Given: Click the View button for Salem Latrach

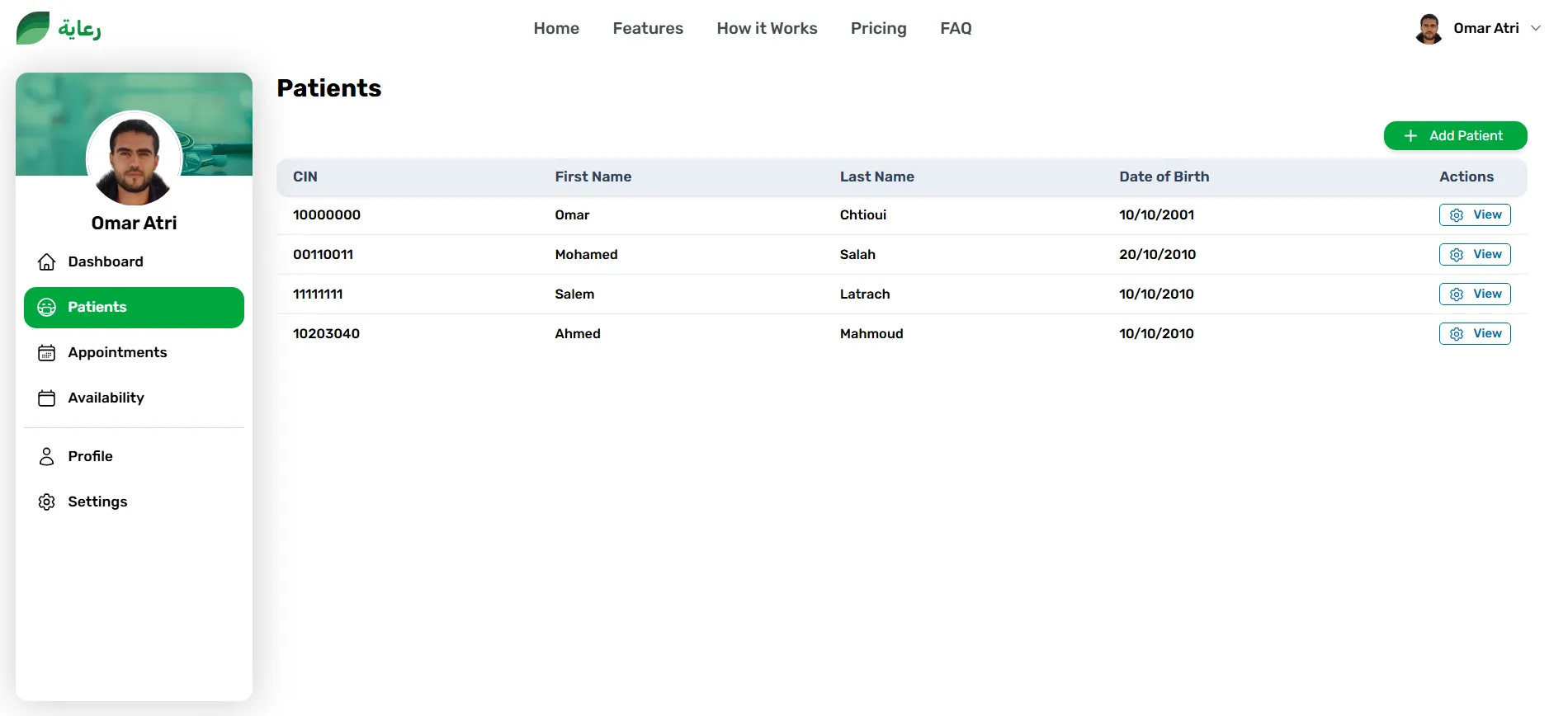Looking at the screenshot, I should tap(1475, 294).
